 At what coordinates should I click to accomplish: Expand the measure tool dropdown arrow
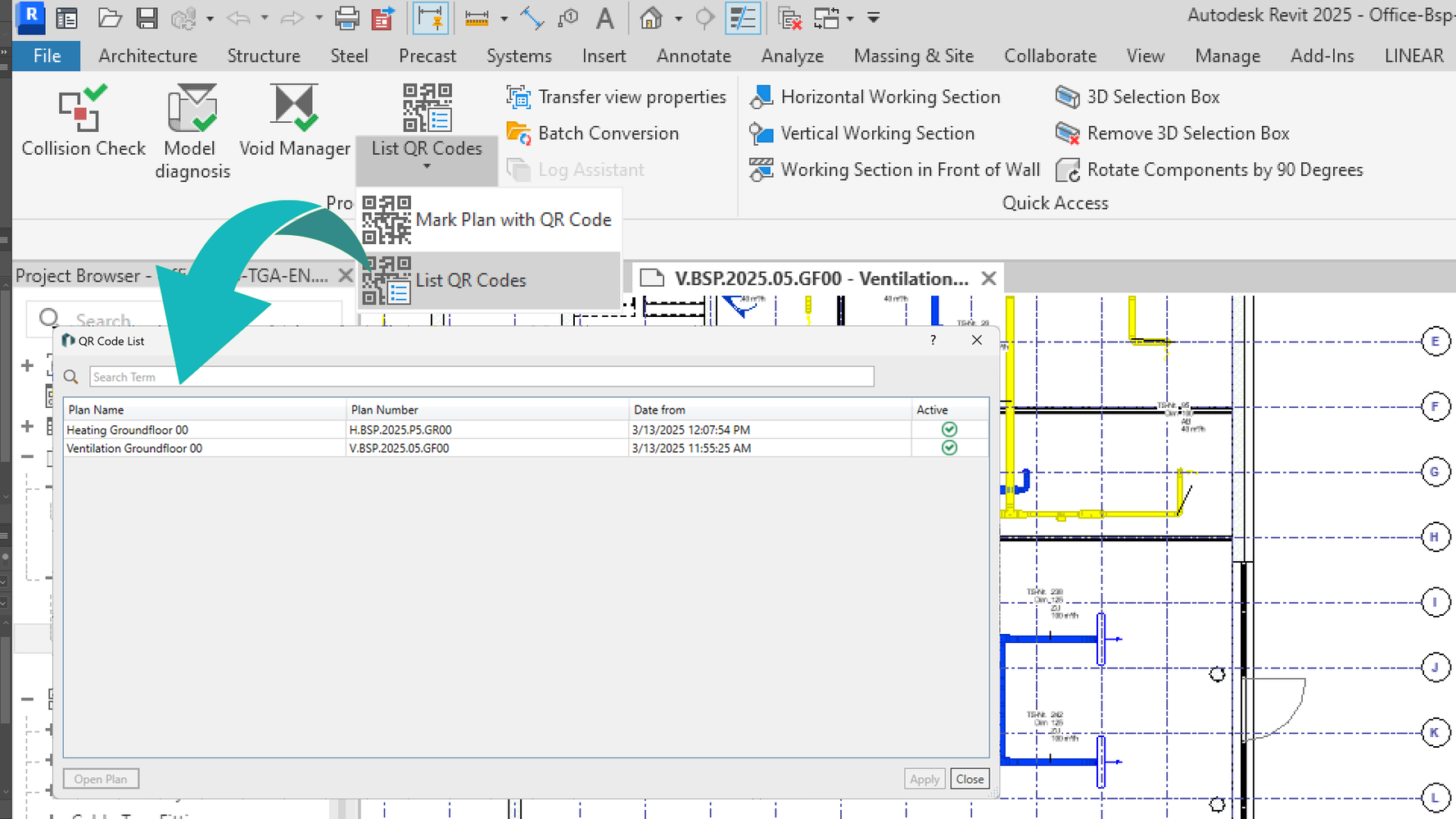point(504,18)
